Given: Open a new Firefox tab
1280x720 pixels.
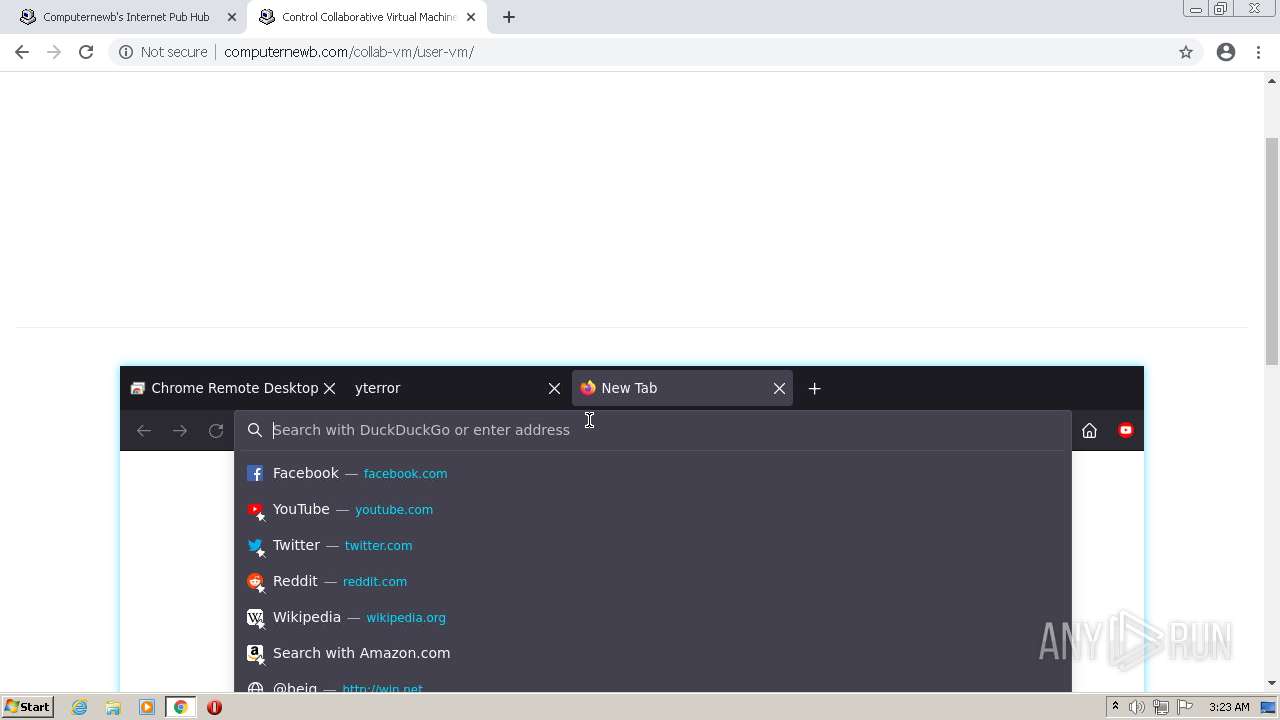Looking at the screenshot, I should pos(814,388).
